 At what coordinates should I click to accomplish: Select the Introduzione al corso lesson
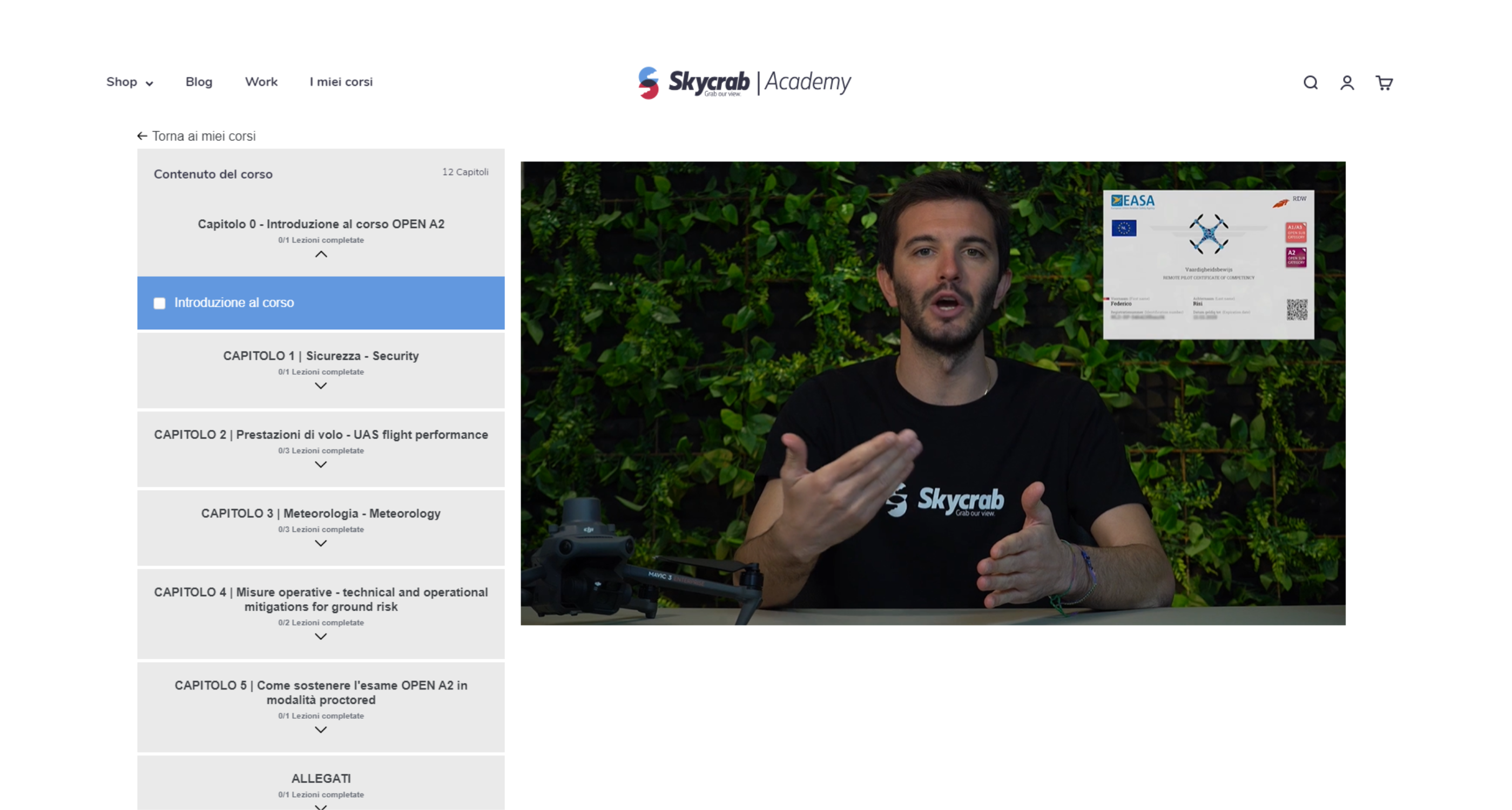(x=234, y=303)
